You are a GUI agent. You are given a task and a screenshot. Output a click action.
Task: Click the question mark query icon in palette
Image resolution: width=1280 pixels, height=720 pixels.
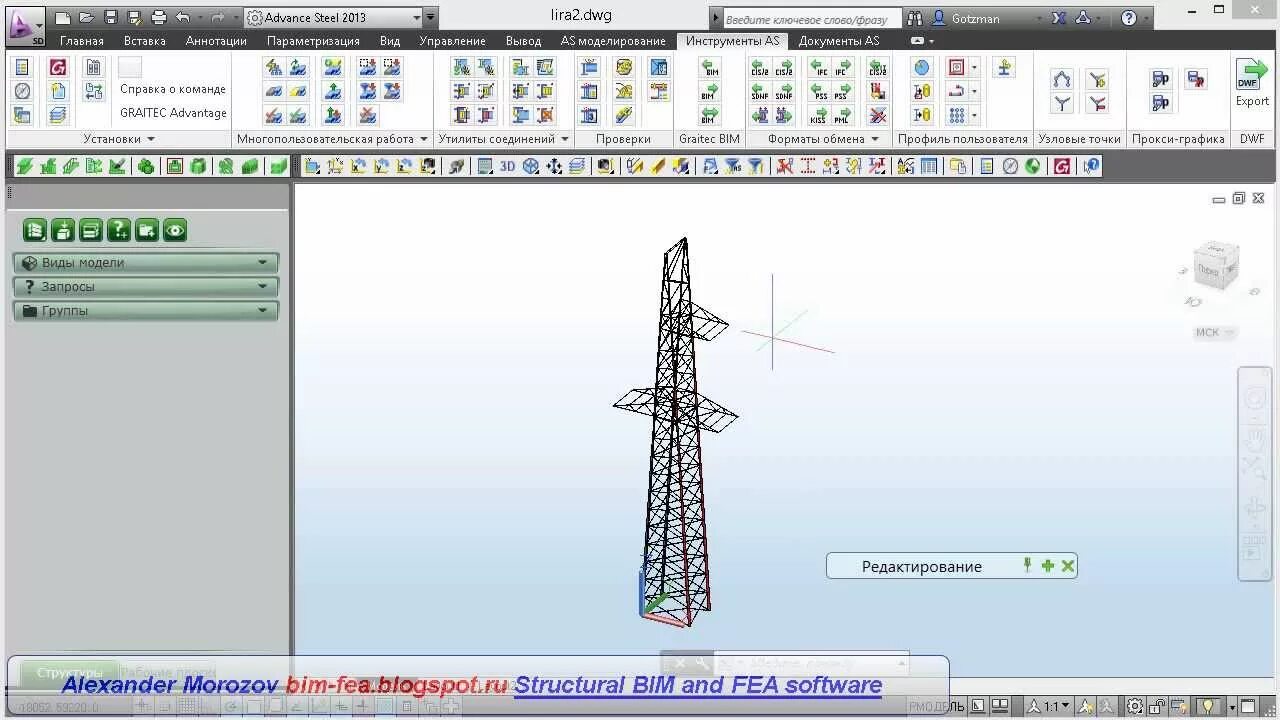(119, 231)
